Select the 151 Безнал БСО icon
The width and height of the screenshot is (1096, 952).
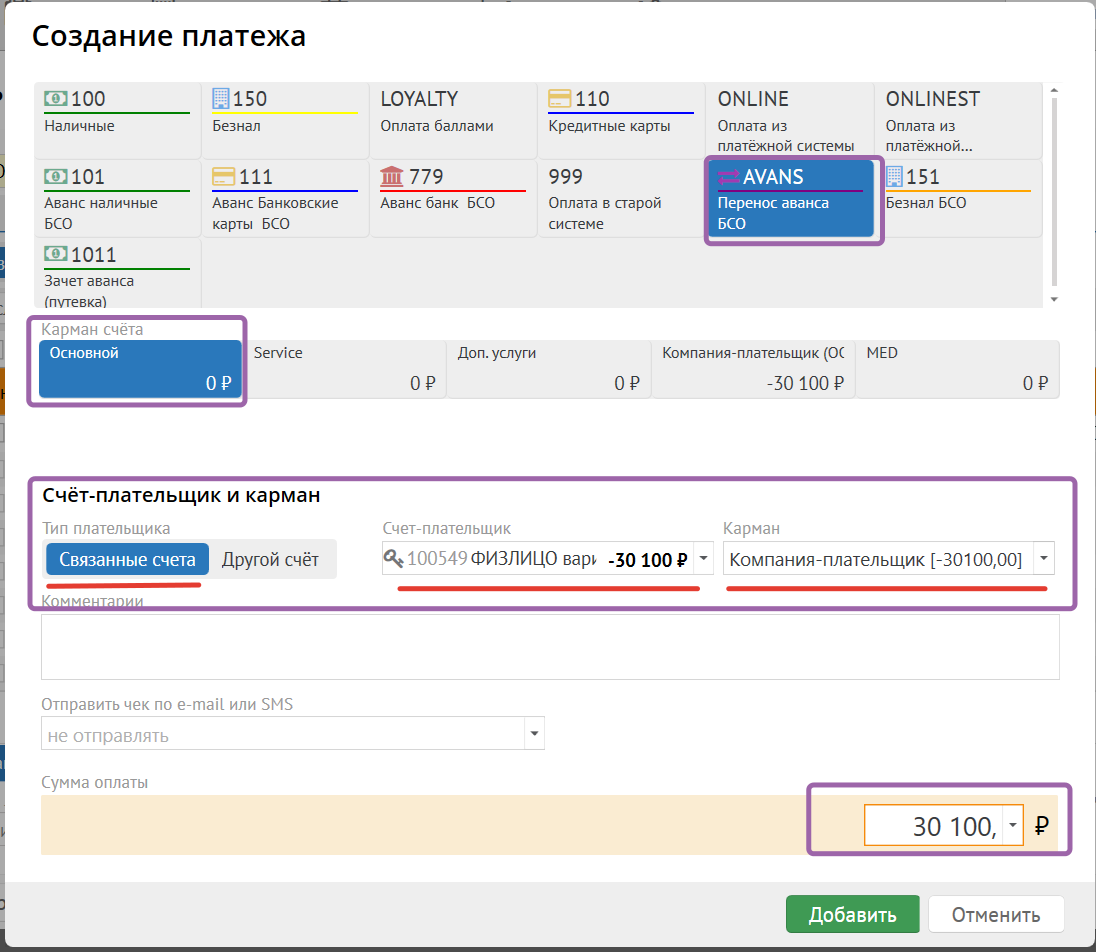894,177
